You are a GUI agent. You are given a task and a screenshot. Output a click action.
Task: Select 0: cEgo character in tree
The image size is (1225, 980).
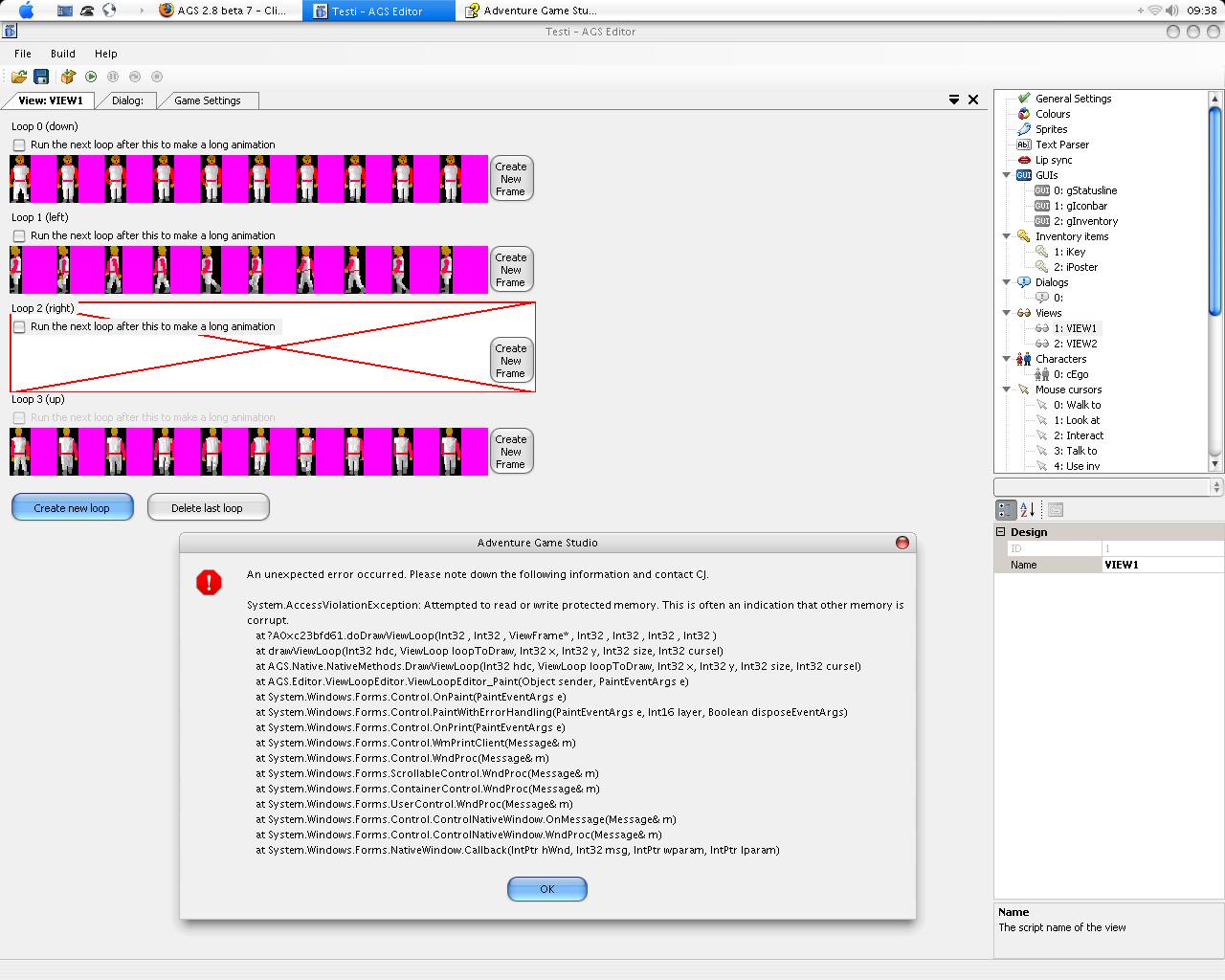tap(1071, 374)
